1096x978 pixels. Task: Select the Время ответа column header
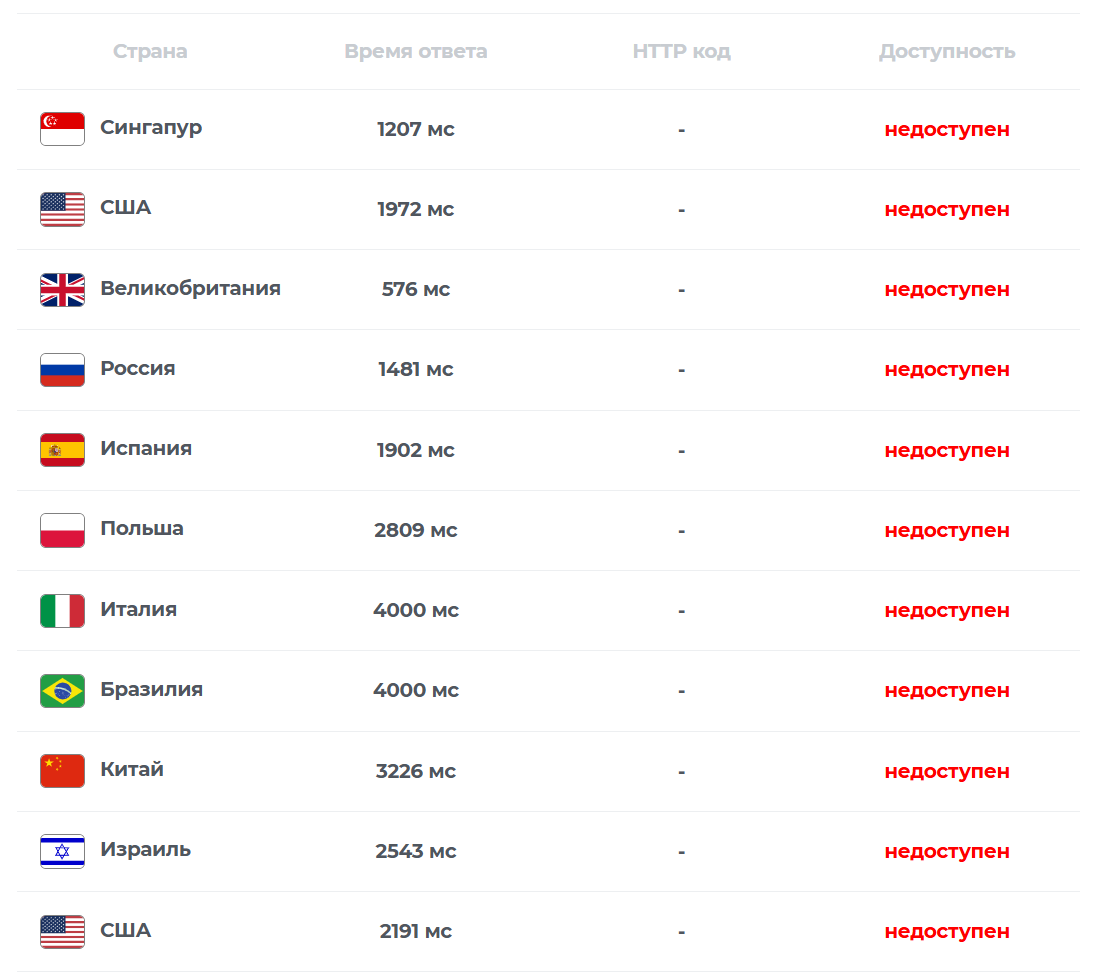[x=416, y=51]
